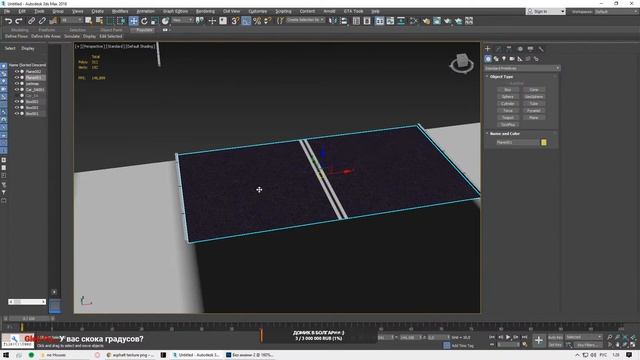Click the Plane primitive button
This screenshot has height=360, width=640.
(534, 118)
